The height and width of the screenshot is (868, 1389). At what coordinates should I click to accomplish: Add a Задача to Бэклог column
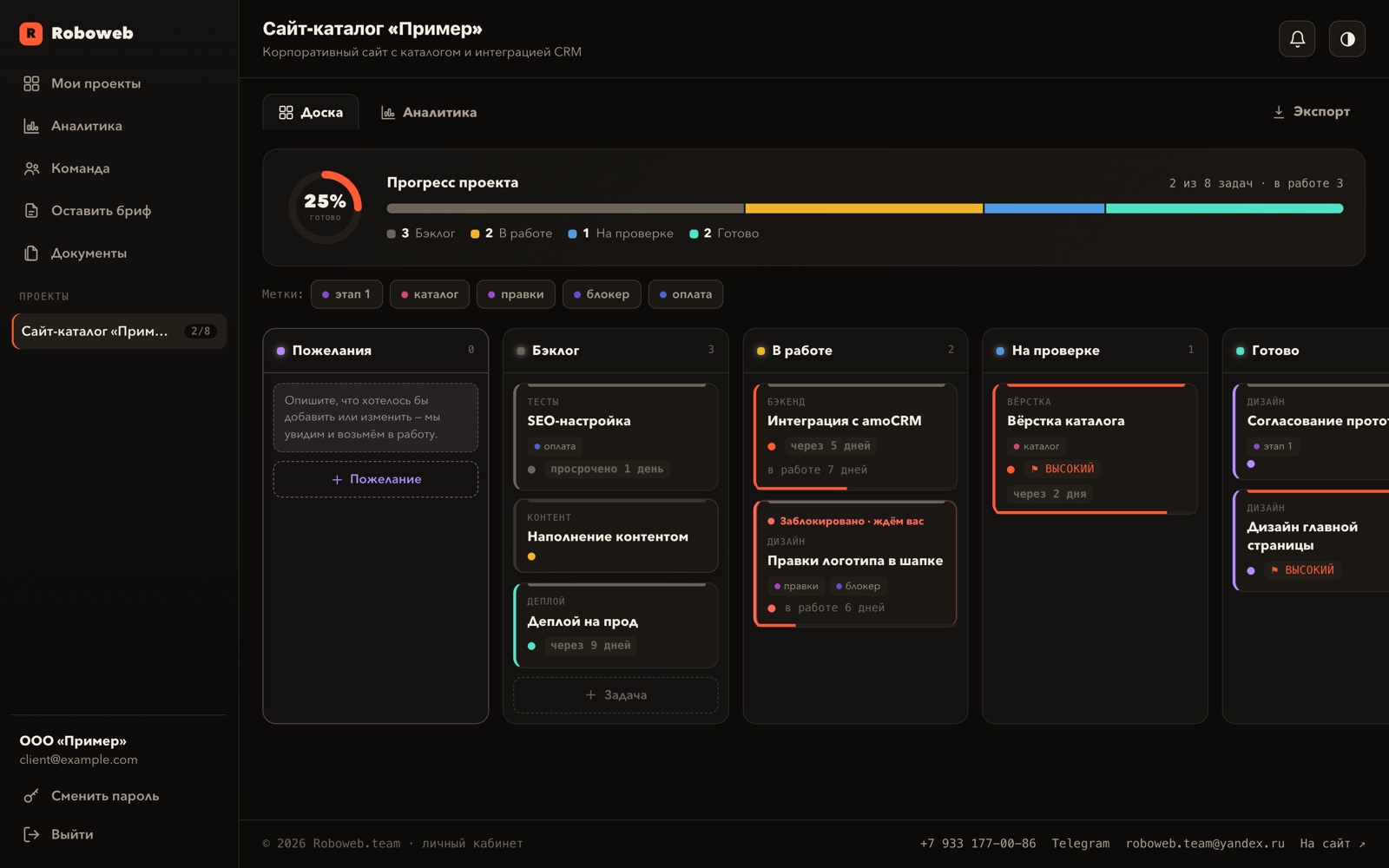(616, 695)
